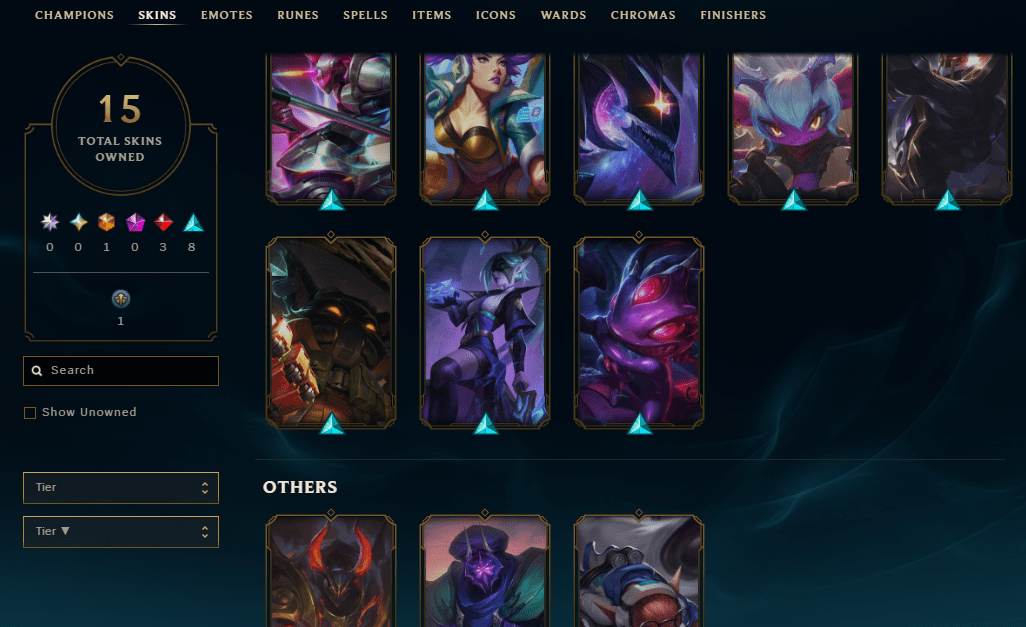1026x627 pixels.
Task: Open the Tier descending sort dropdown
Action: click(x=121, y=531)
